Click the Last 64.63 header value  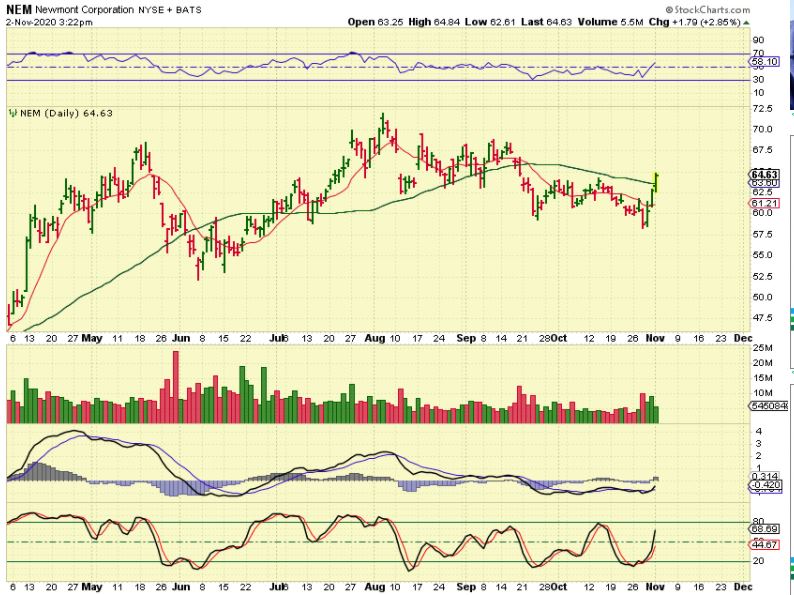pyautogui.click(x=546, y=22)
